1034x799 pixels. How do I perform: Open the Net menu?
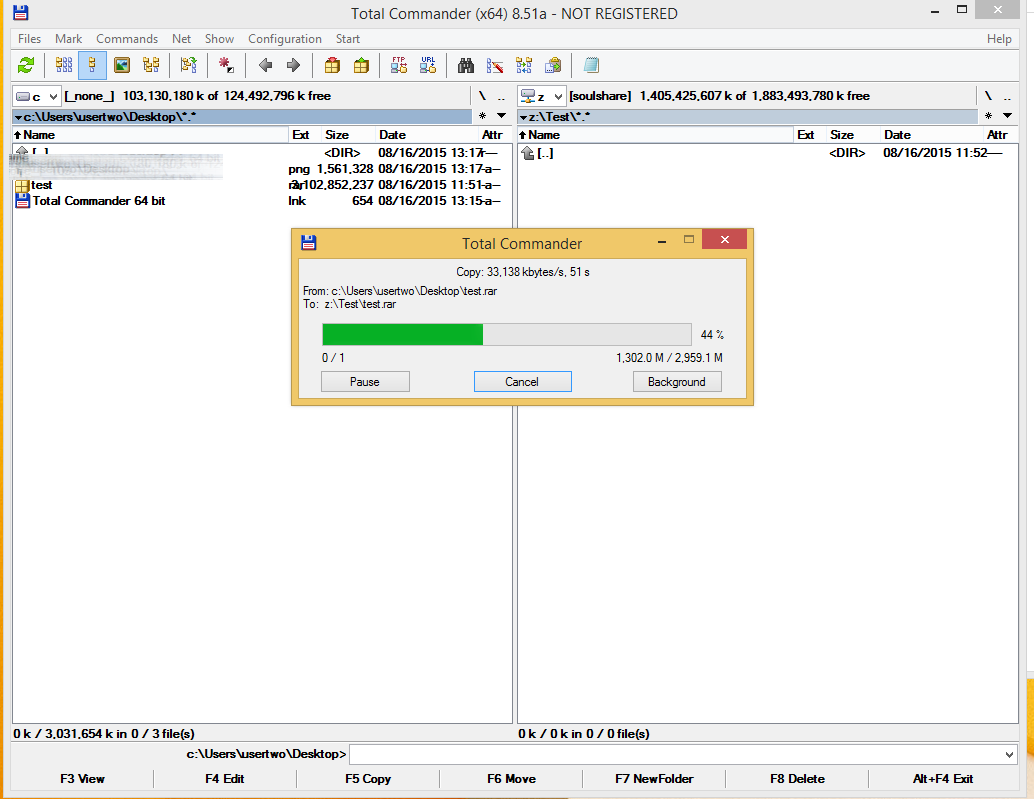point(181,39)
